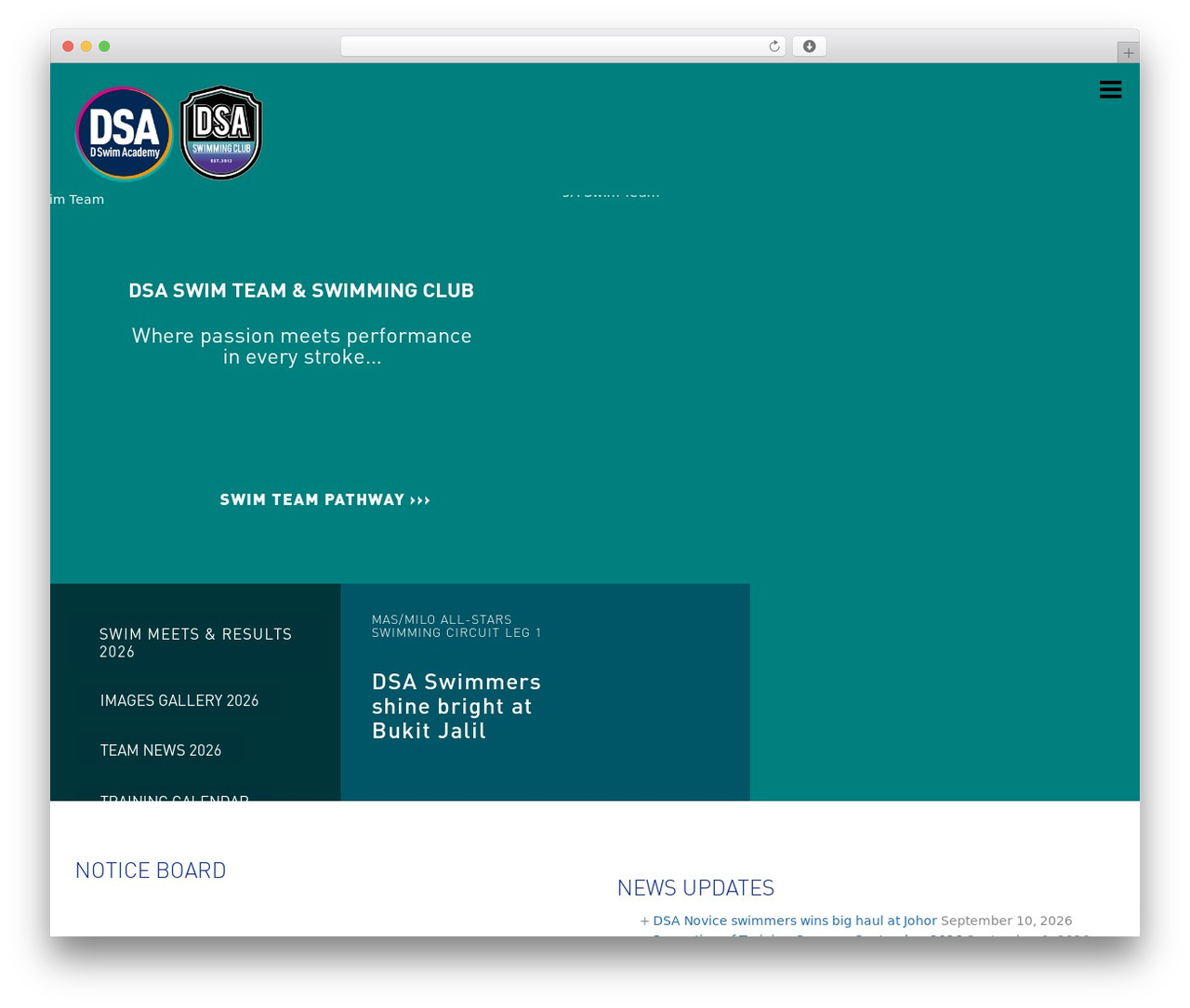The image size is (1190, 1008).
Task: Click the DSA Swimming Club shield logo
Action: (221, 132)
